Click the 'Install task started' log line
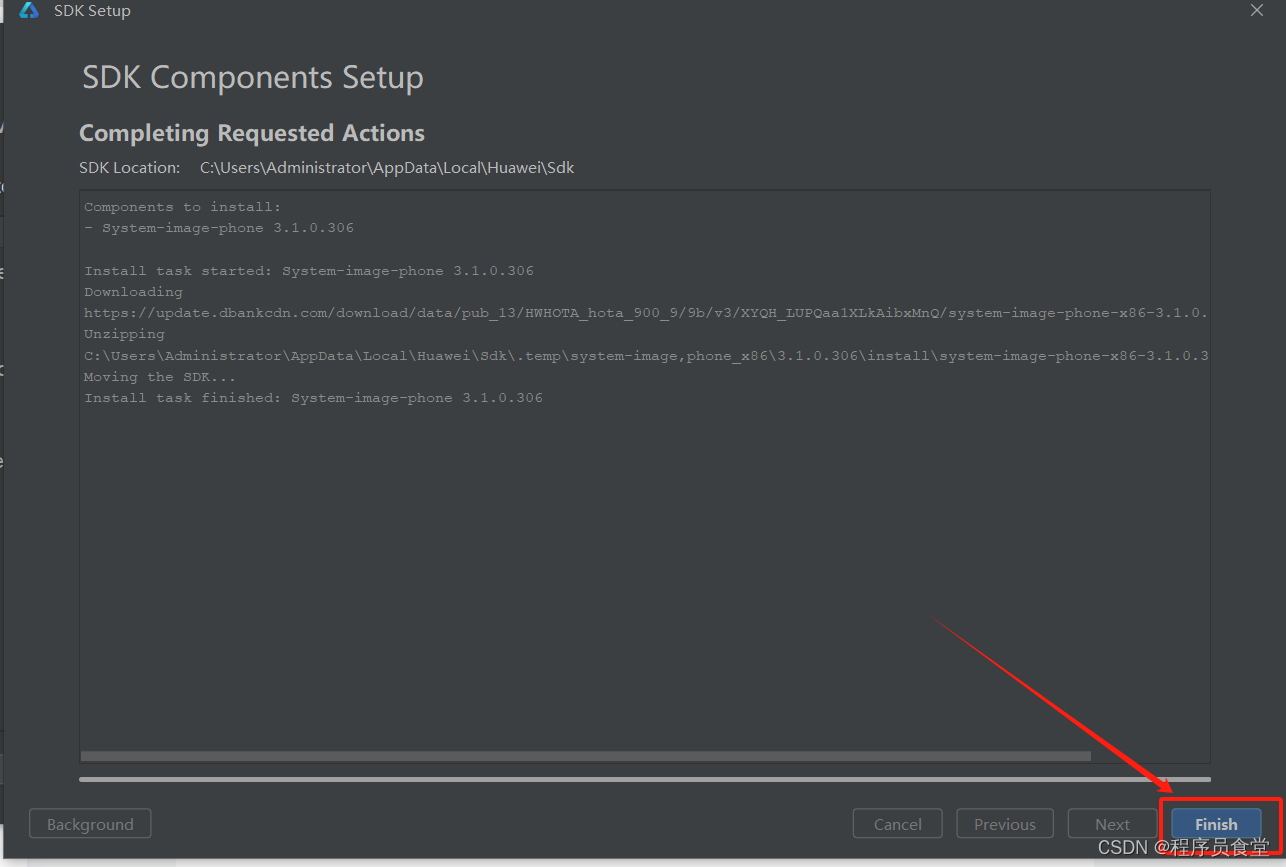 (309, 271)
